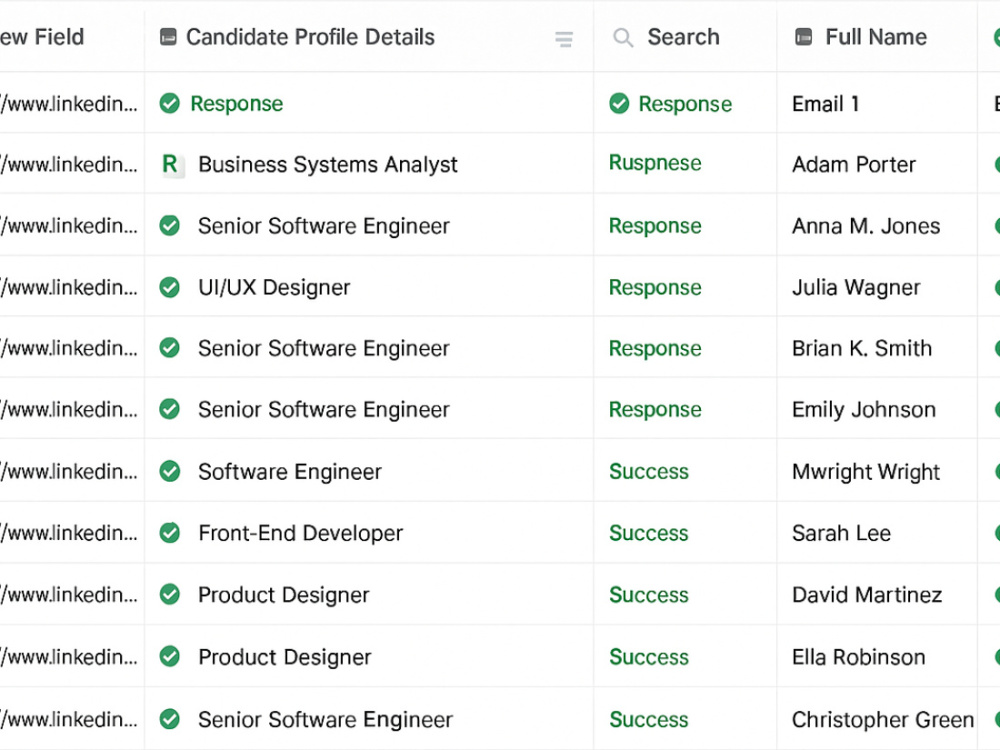Viewport: 1000px width, 750px height.
Task: Click the Ruspnese status for Adam Porter
Action: [655, 163]
